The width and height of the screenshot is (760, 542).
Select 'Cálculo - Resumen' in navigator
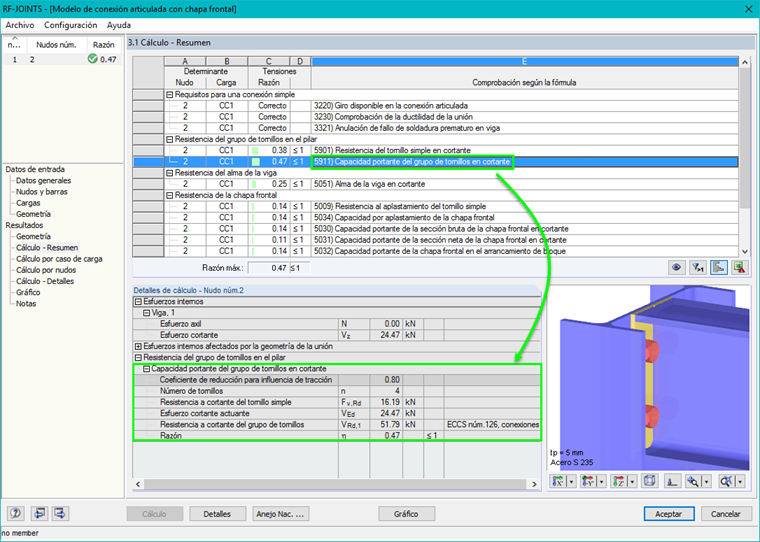tap(47, 247)
